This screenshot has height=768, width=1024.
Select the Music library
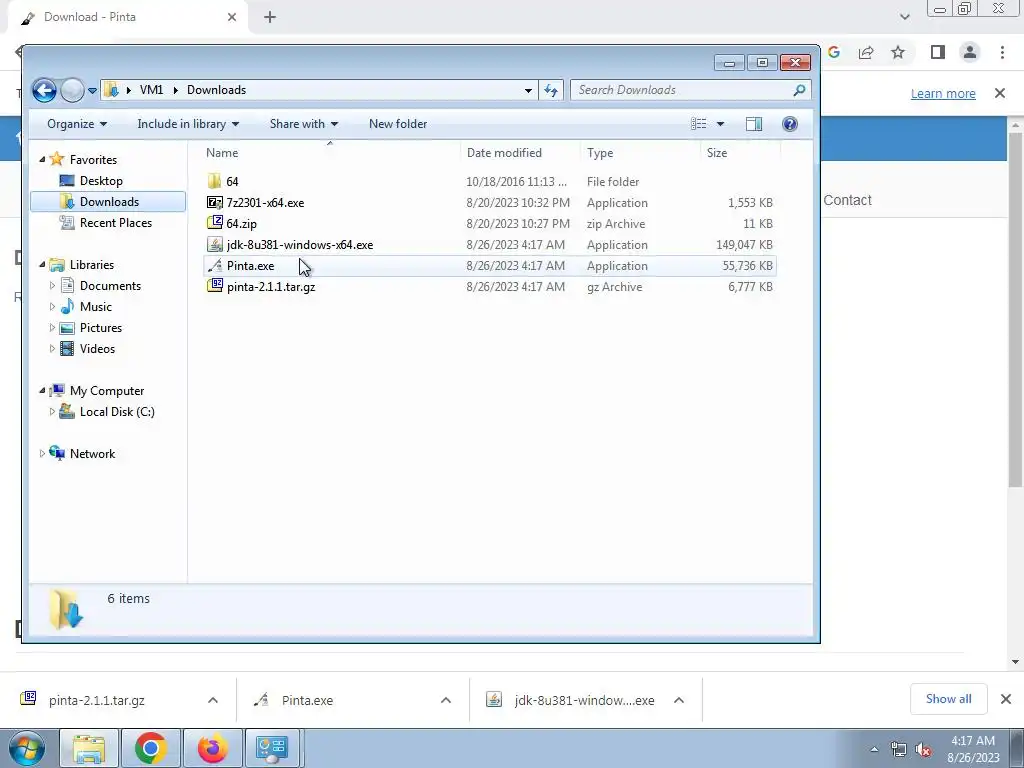point(95,307)
